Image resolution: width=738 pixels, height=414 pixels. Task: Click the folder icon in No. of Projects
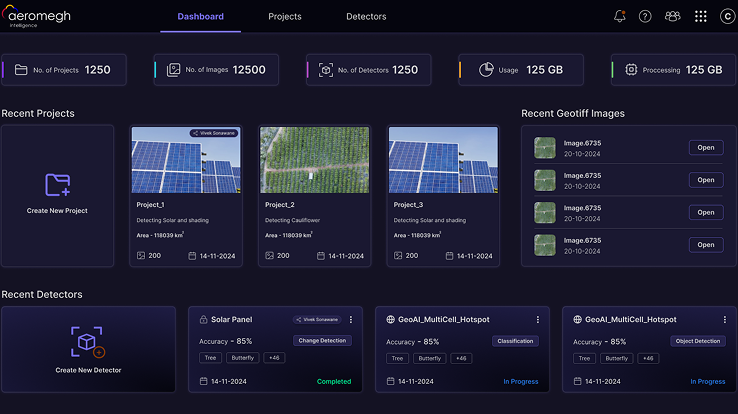(21, 70)
